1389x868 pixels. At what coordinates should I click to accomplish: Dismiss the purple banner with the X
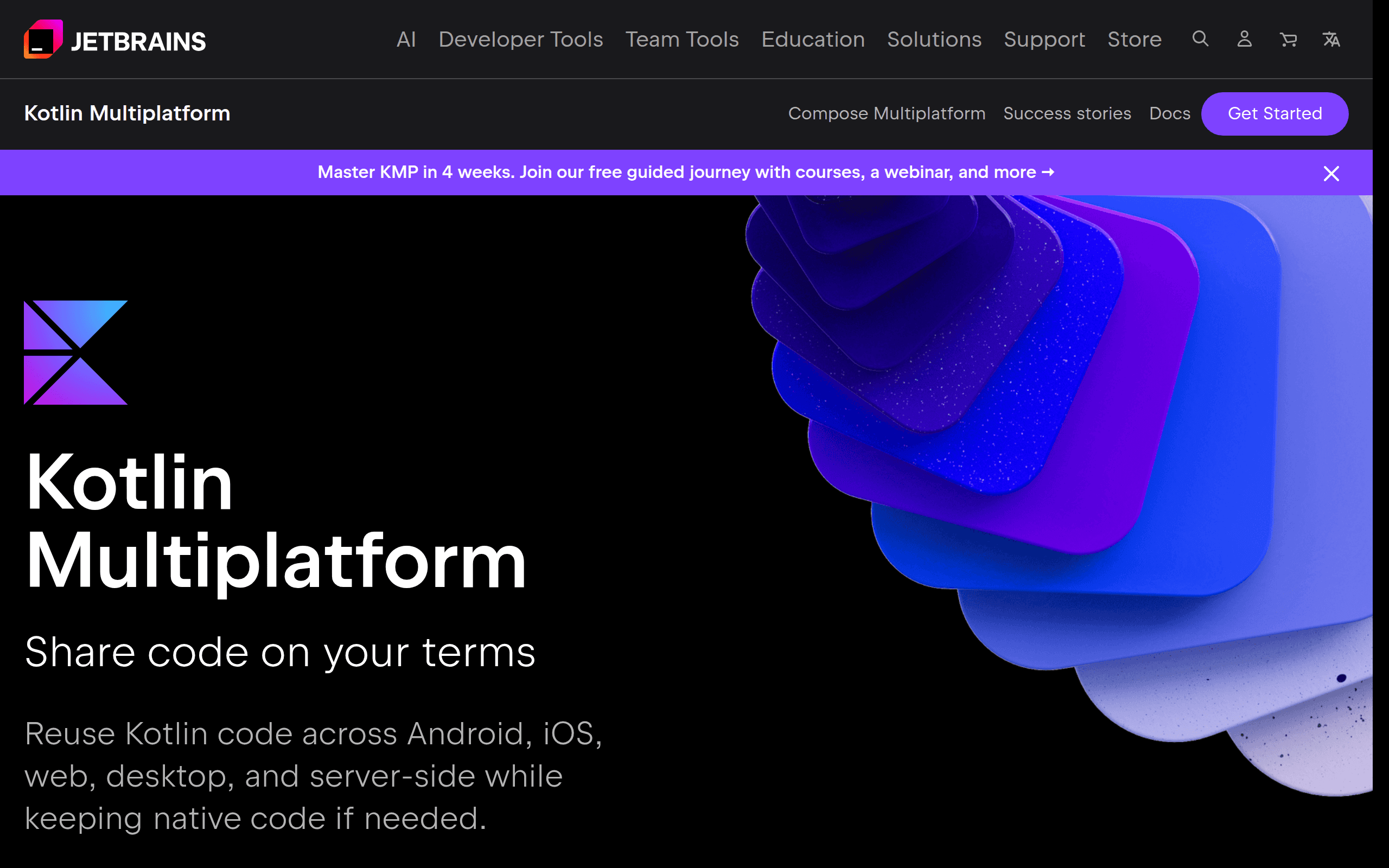1331,174
